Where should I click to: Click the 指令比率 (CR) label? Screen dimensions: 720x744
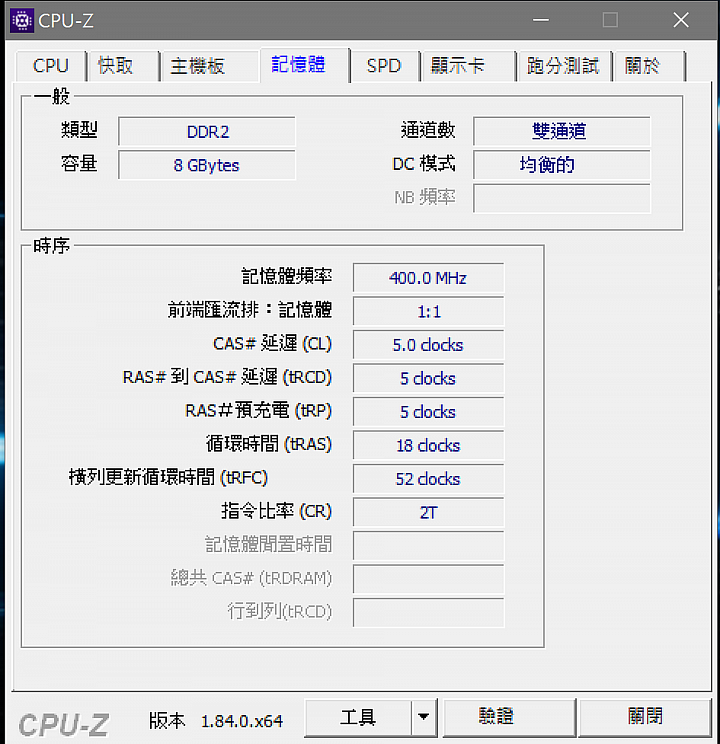click(277, 511)
